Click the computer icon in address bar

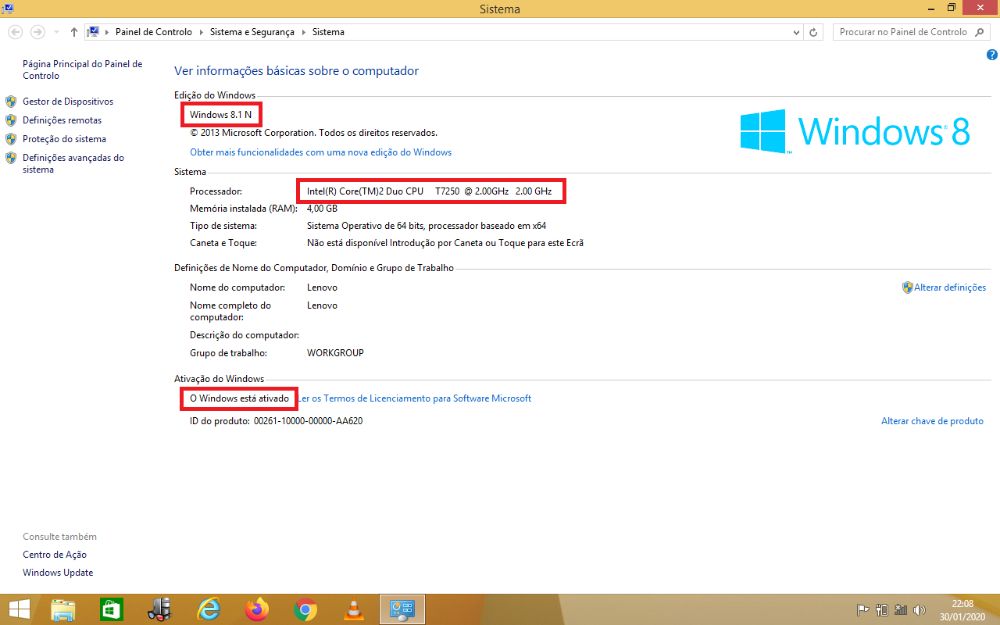pos(93,31)
